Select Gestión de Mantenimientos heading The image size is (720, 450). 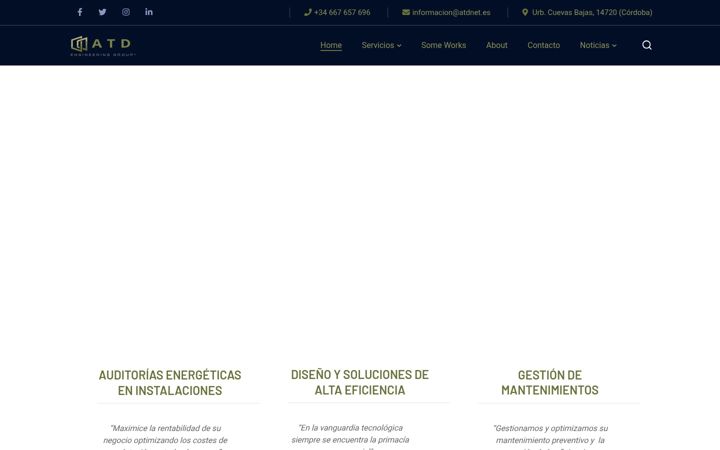coord(550,382)
